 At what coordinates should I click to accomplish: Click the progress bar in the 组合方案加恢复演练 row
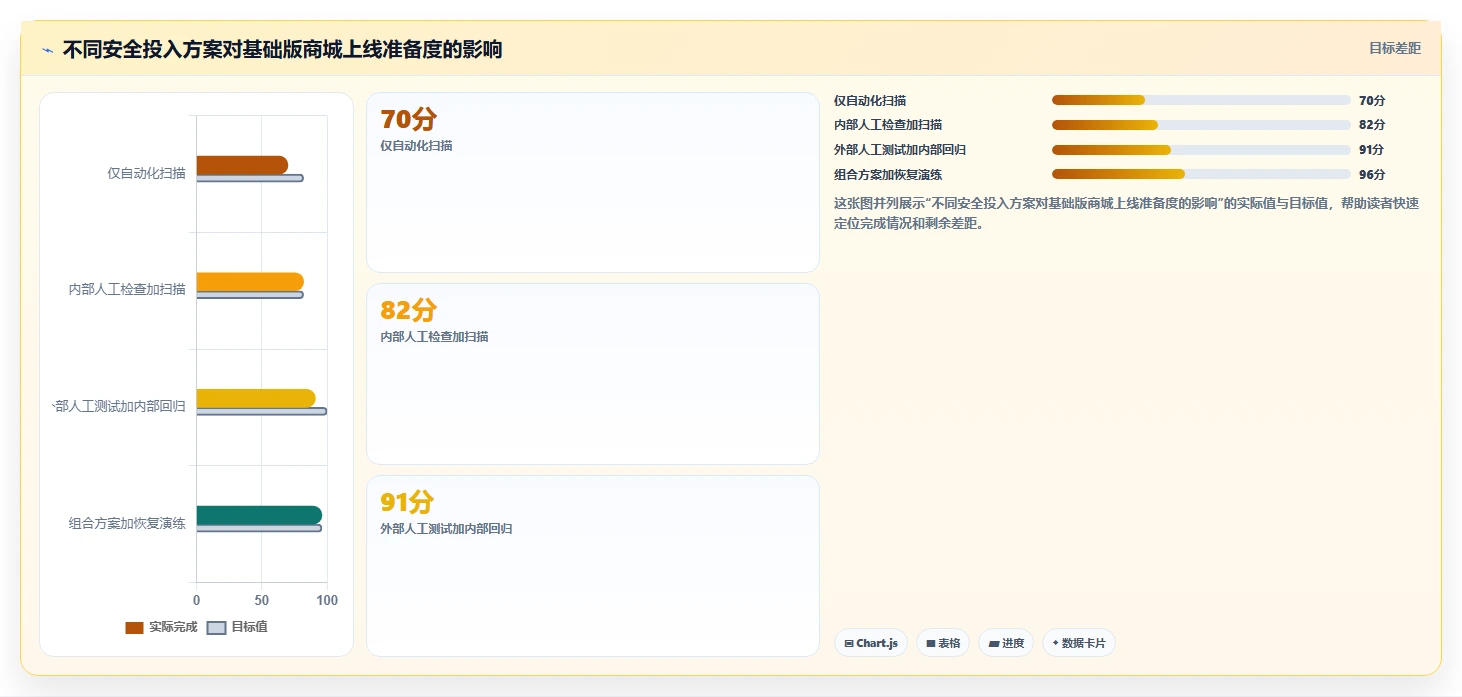(x=1201, y=174)
